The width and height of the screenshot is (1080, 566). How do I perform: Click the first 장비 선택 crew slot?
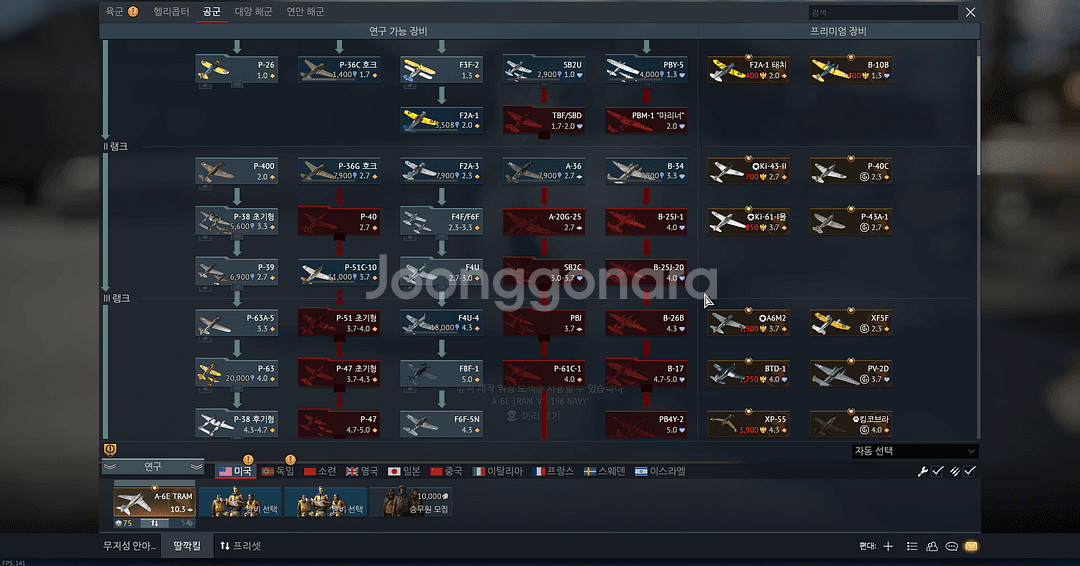(240, 502)
